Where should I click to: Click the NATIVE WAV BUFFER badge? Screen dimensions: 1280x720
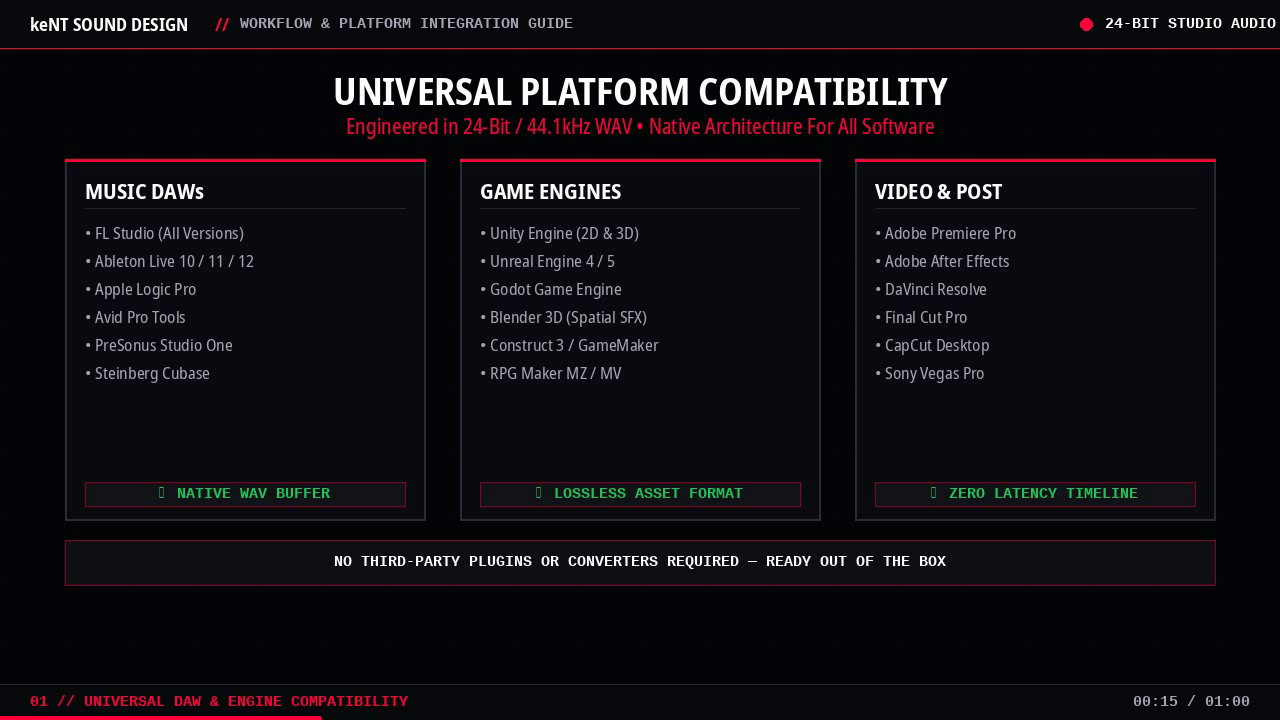[x=245, y=494]
